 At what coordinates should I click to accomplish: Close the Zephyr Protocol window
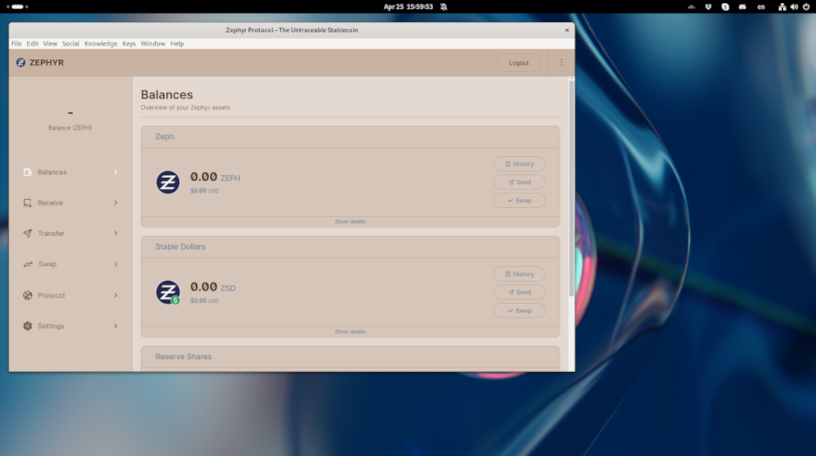click(x=567, y=30)
